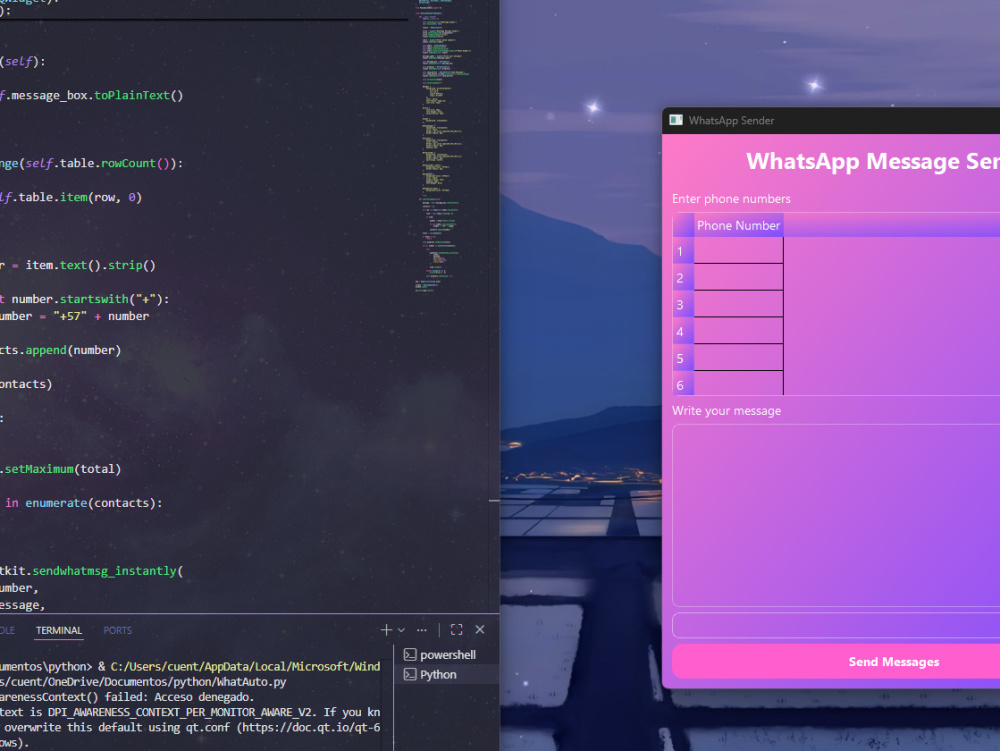Click the progress bar above Send Messages
The width and height of the screenshot is (1000, 751).
836,625
